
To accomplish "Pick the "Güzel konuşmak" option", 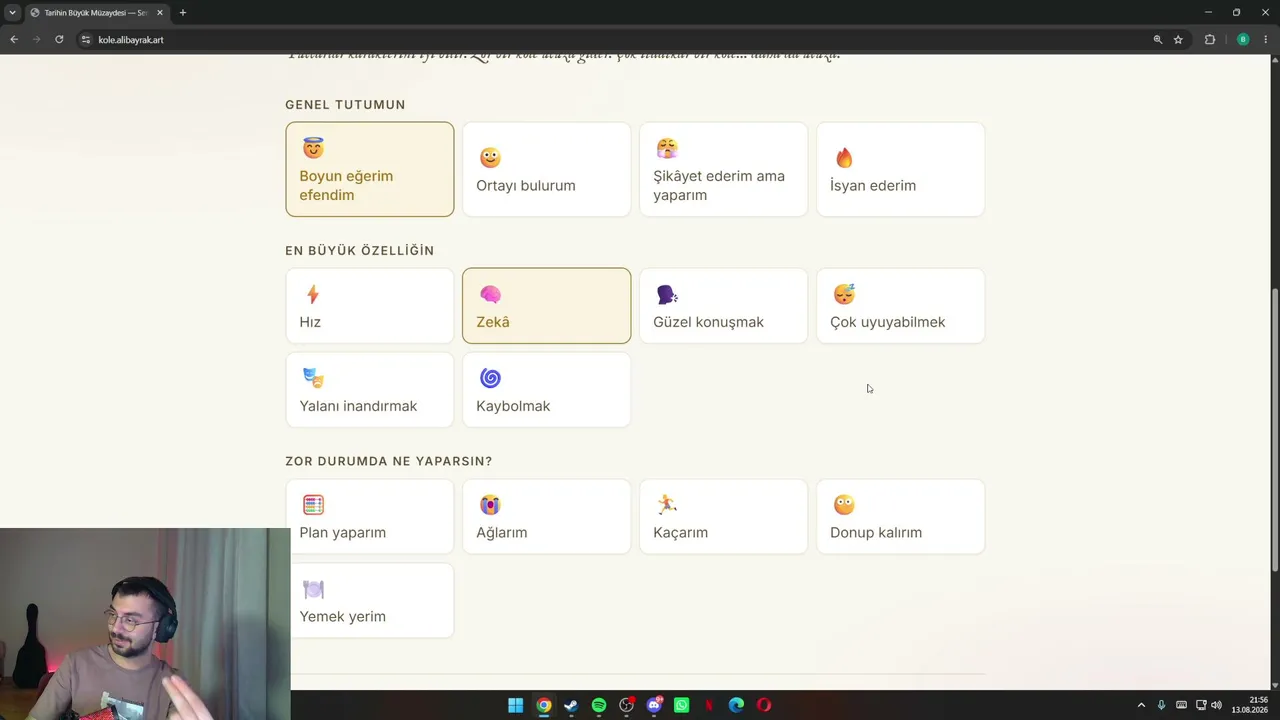I will point(723,306).
